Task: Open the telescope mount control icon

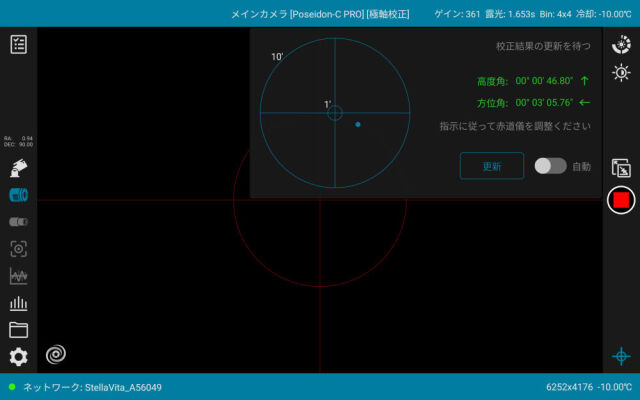Action: (18, 168)
